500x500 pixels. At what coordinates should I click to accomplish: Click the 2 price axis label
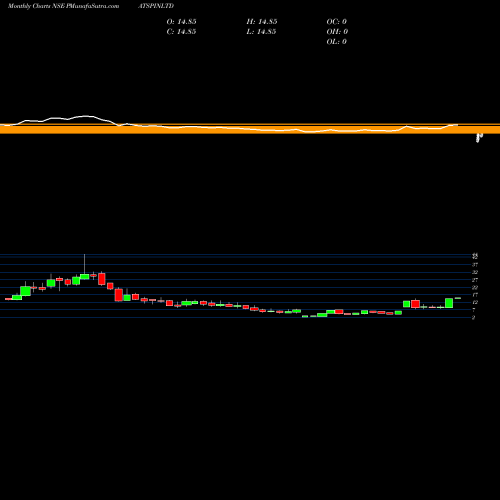[473, 318]
